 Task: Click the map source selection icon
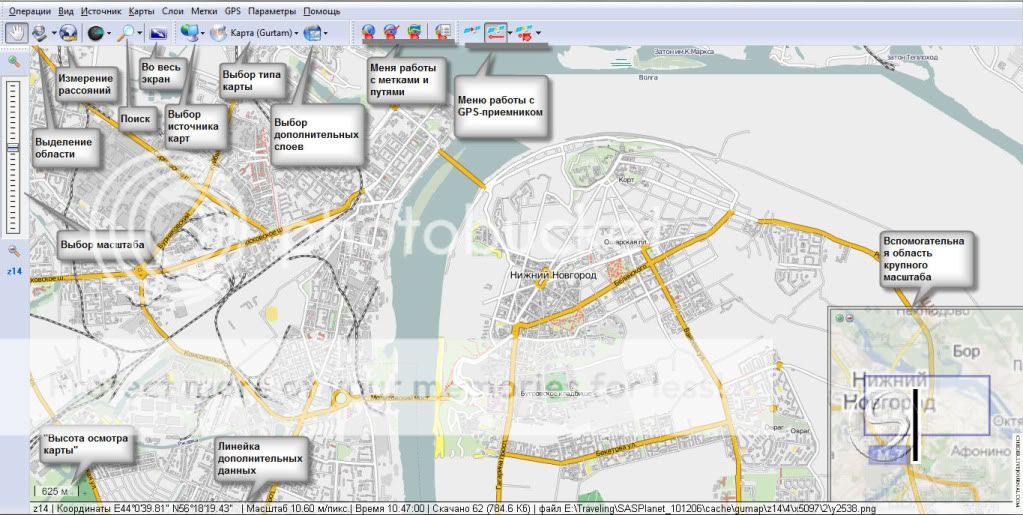(x=190, y=32)
